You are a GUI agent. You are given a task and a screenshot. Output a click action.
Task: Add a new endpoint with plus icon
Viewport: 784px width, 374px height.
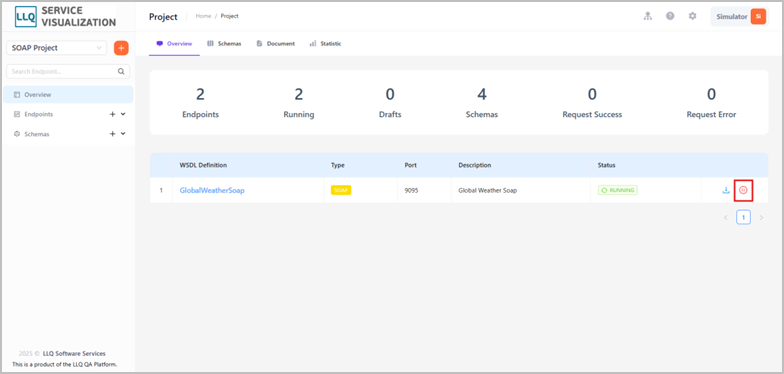(112, 114)
